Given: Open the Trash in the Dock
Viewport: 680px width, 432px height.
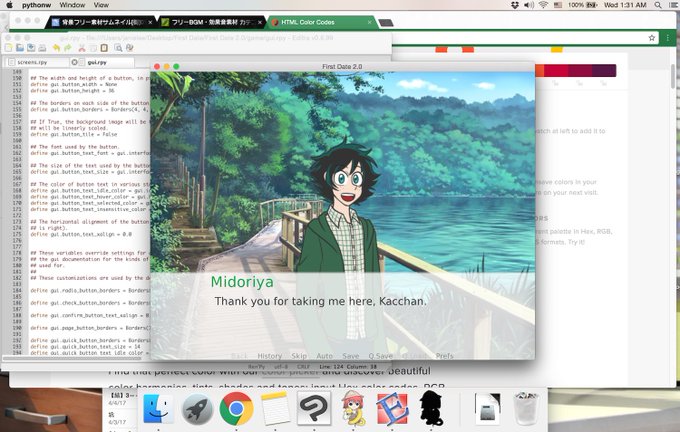Looking at the screenshot, I should pos(526,409).
